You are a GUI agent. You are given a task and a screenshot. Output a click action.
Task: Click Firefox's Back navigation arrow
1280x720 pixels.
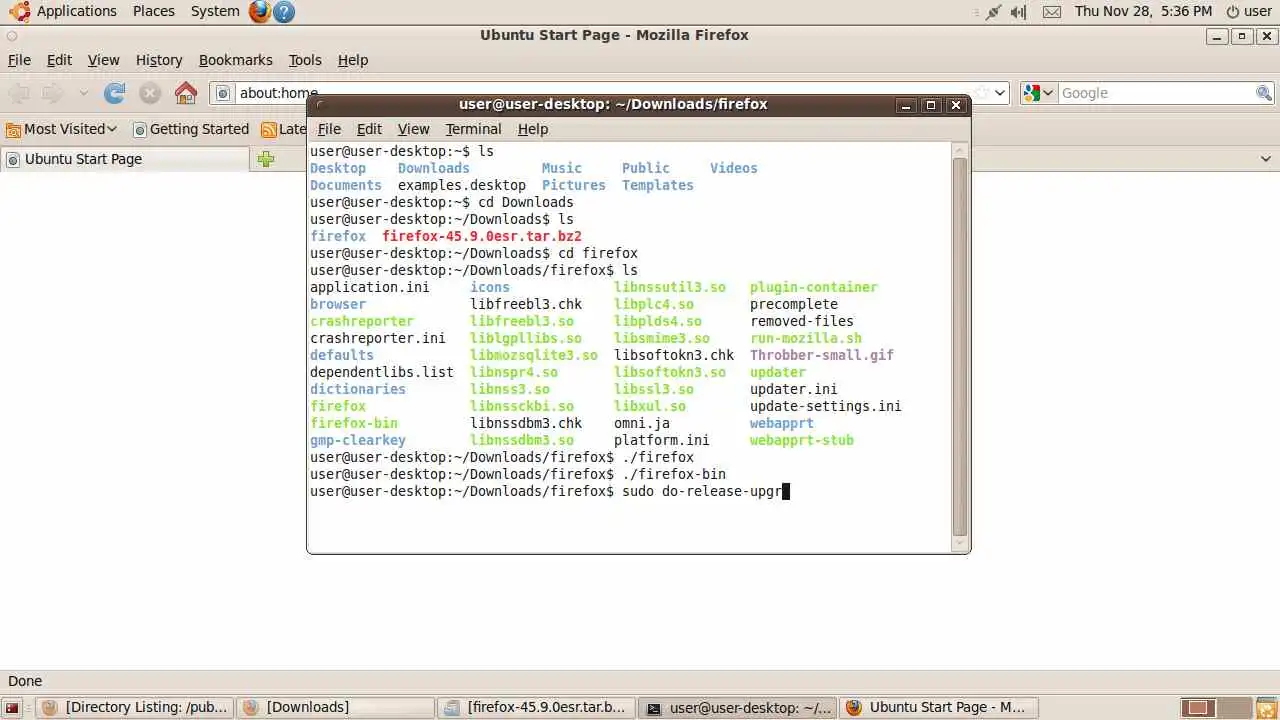click(x=19, y=93)
